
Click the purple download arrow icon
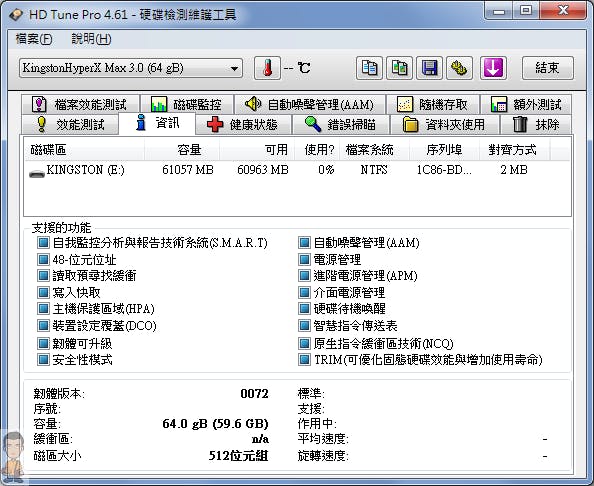[493, 68]
